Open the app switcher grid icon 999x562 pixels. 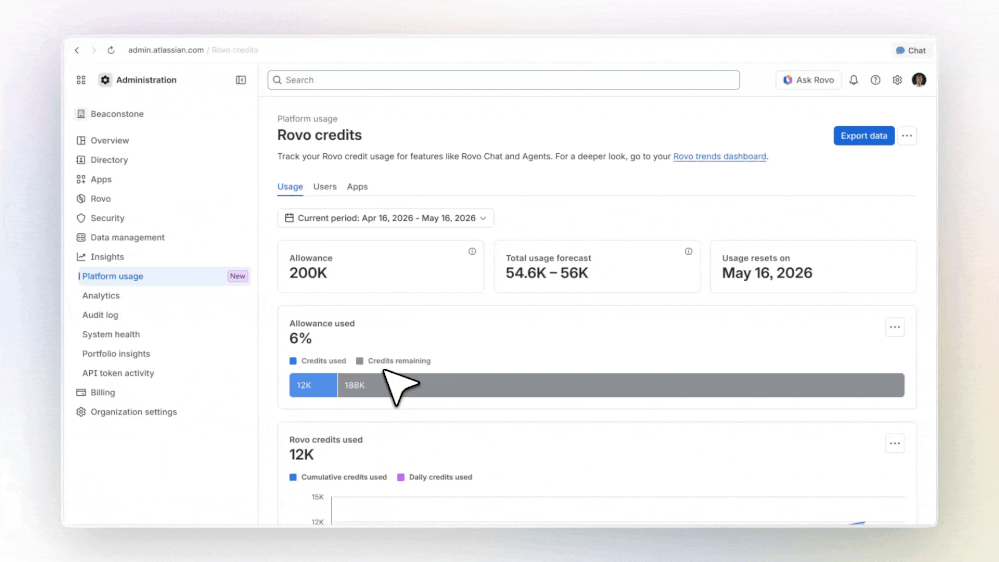(81, 80)
